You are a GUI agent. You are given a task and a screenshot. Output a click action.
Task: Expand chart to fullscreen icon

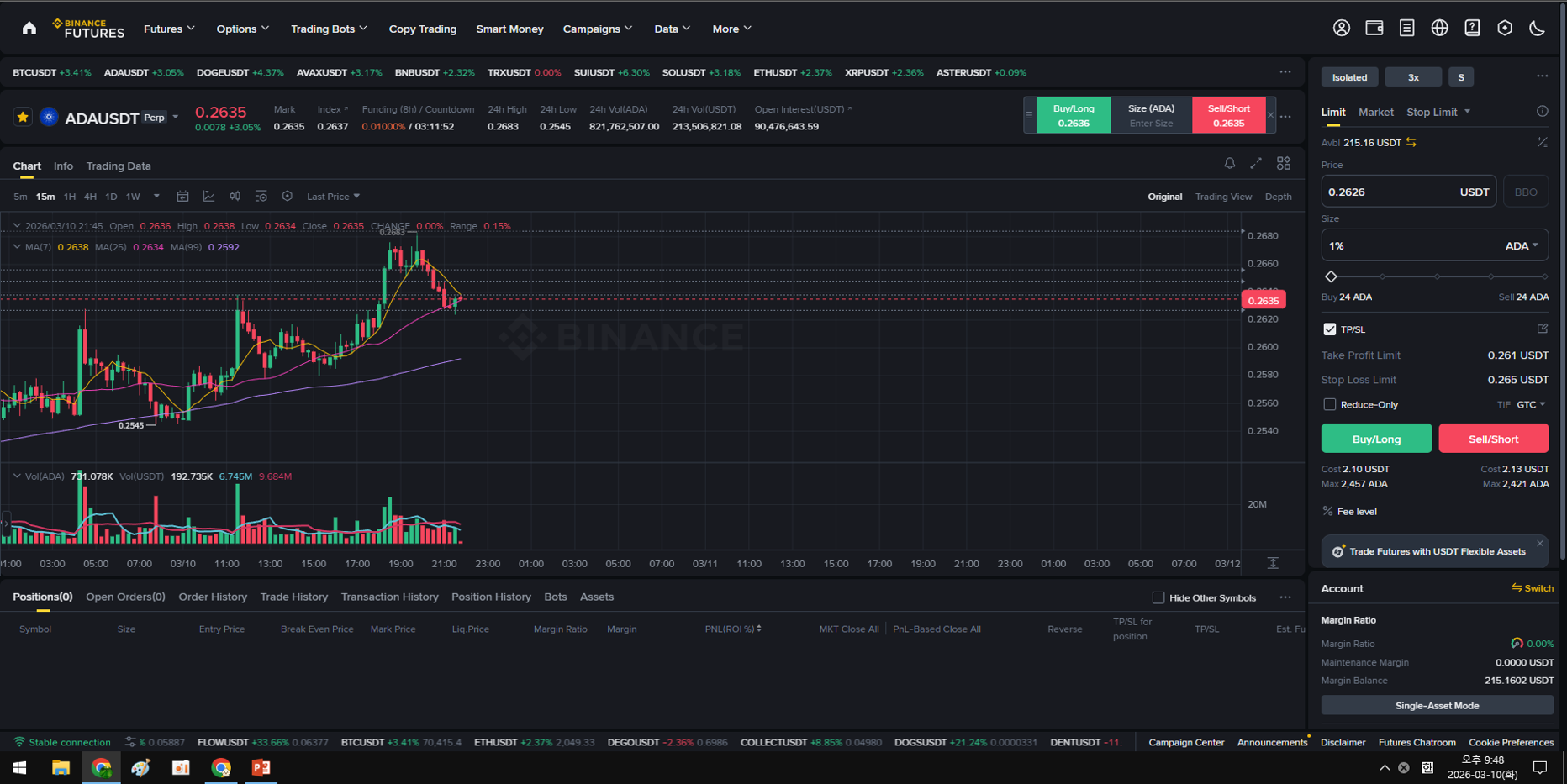1256,164
